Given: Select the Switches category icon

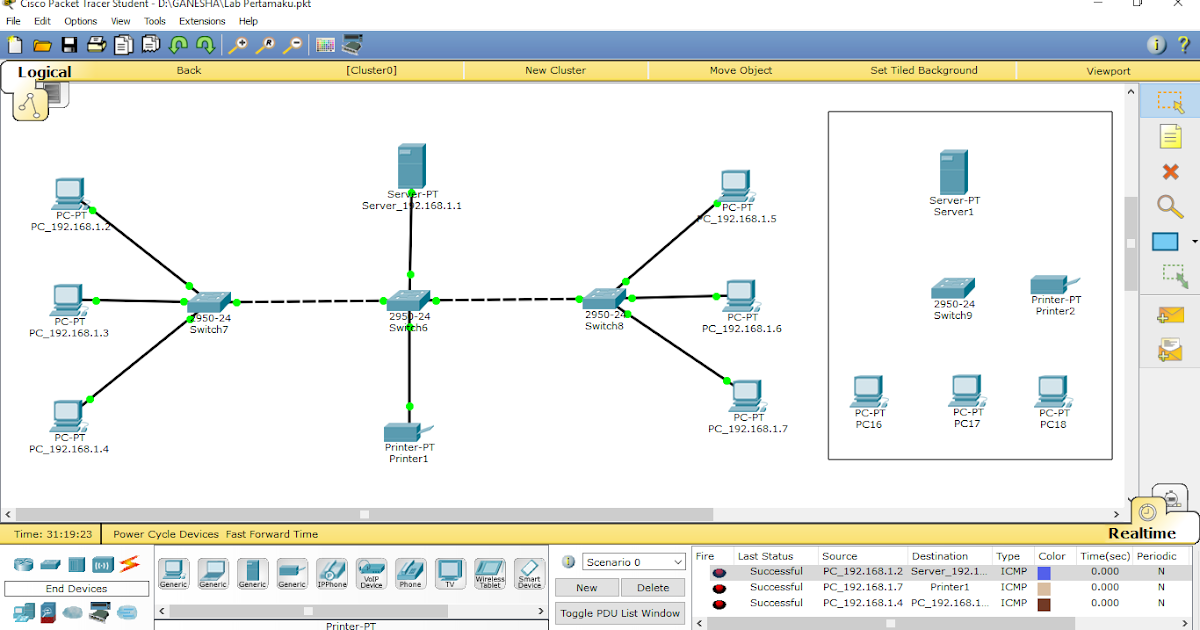Looking at the screenshot, I should pyautogui.click(x=51, y=565).
